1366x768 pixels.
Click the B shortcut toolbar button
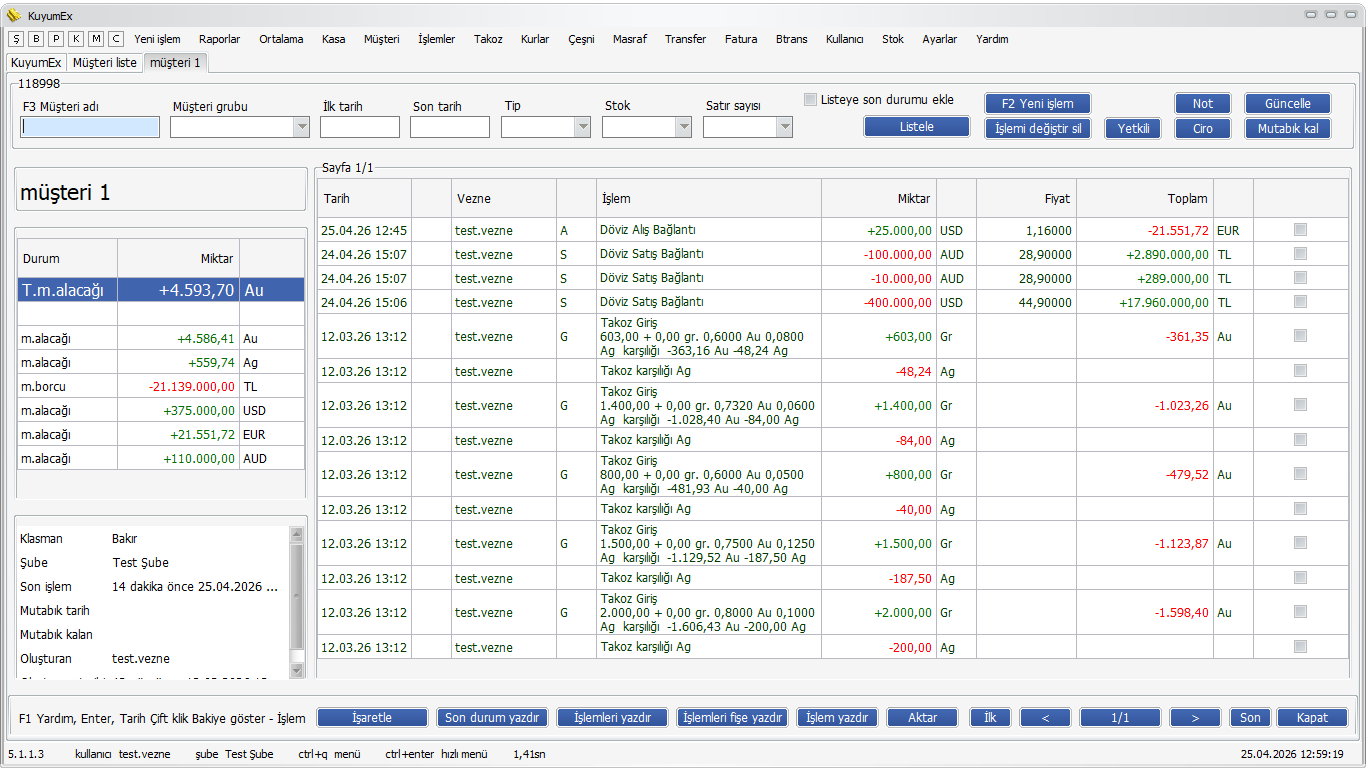[36, 39]
